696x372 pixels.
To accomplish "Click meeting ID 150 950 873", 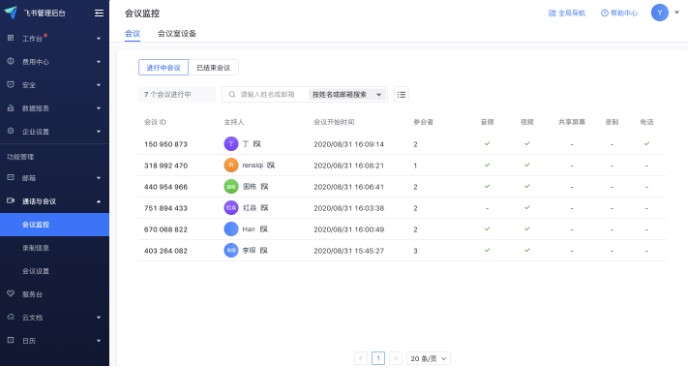I will (x=166, y=144).
